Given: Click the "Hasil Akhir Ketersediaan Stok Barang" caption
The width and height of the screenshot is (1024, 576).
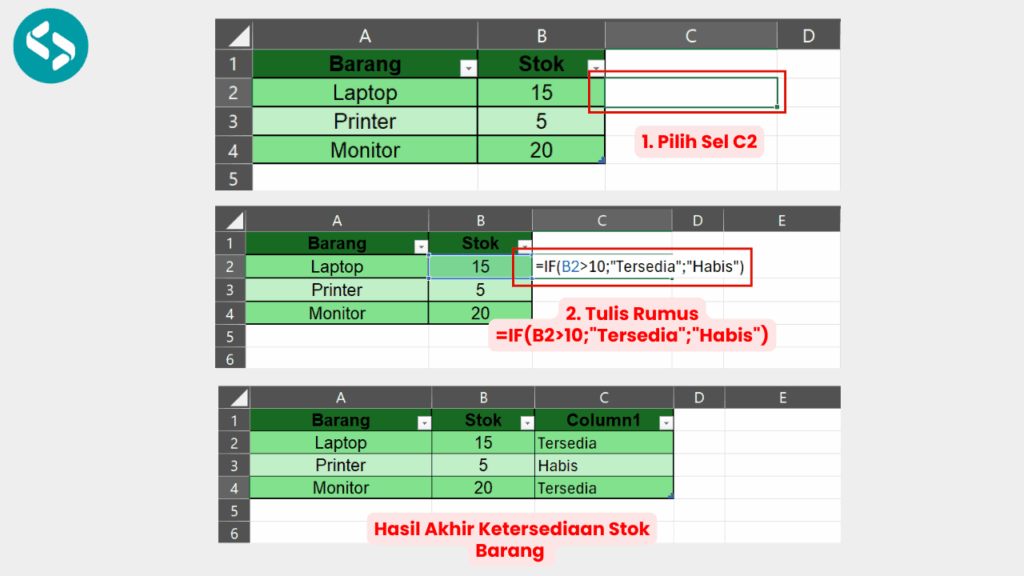Looking at the screenshot, I should 511,539.
